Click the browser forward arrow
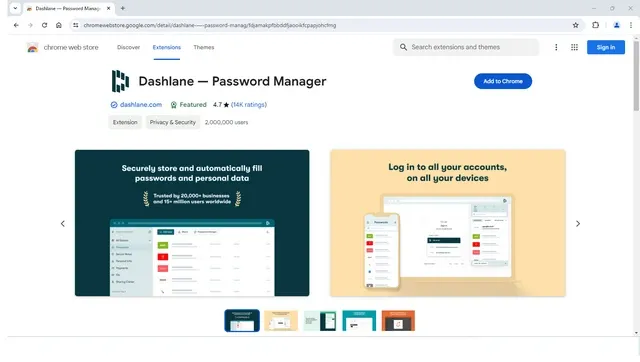640x362 pixels. click(30, 25)
